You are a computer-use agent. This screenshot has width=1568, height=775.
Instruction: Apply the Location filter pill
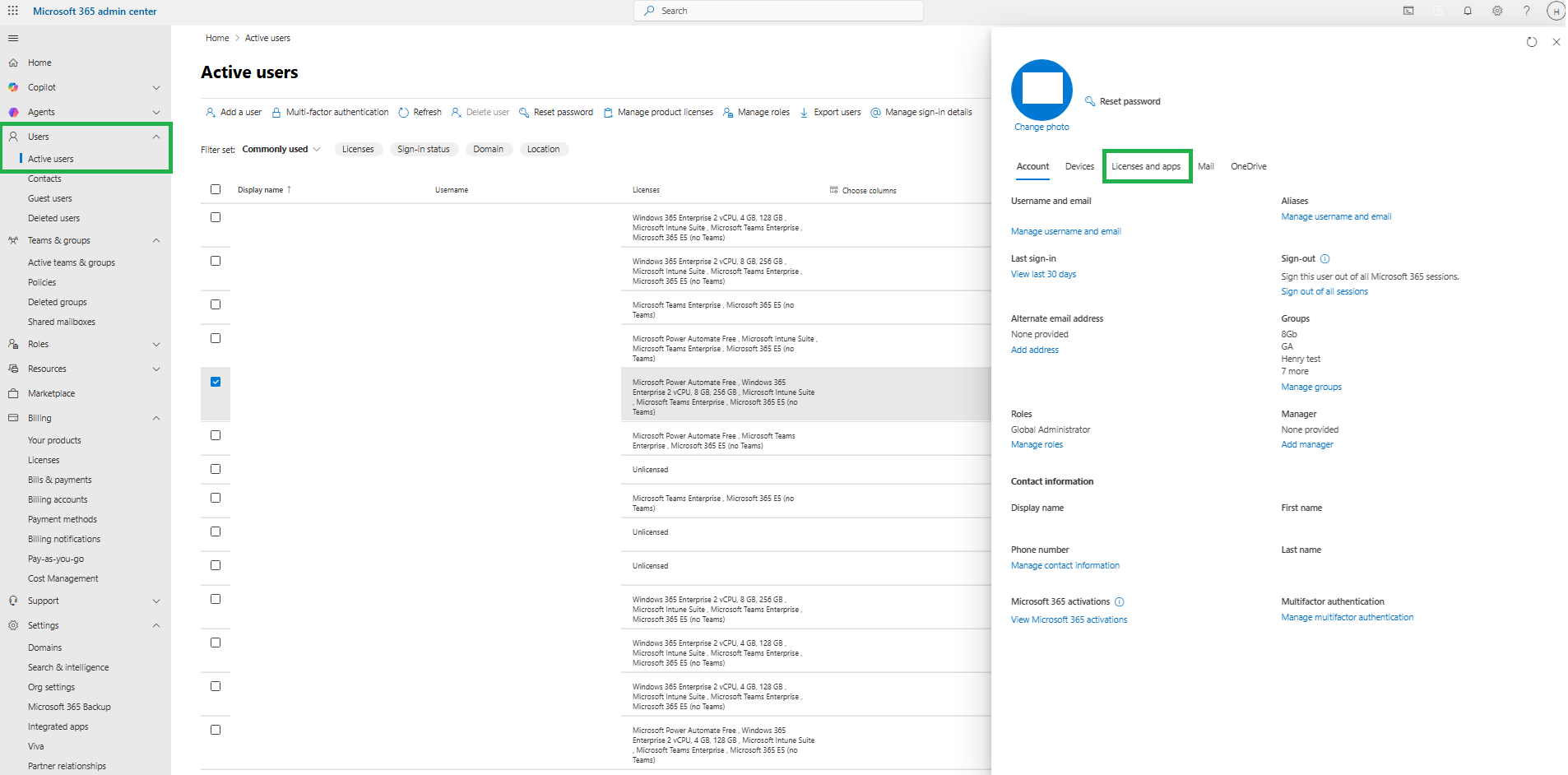(x=544, y=149)
